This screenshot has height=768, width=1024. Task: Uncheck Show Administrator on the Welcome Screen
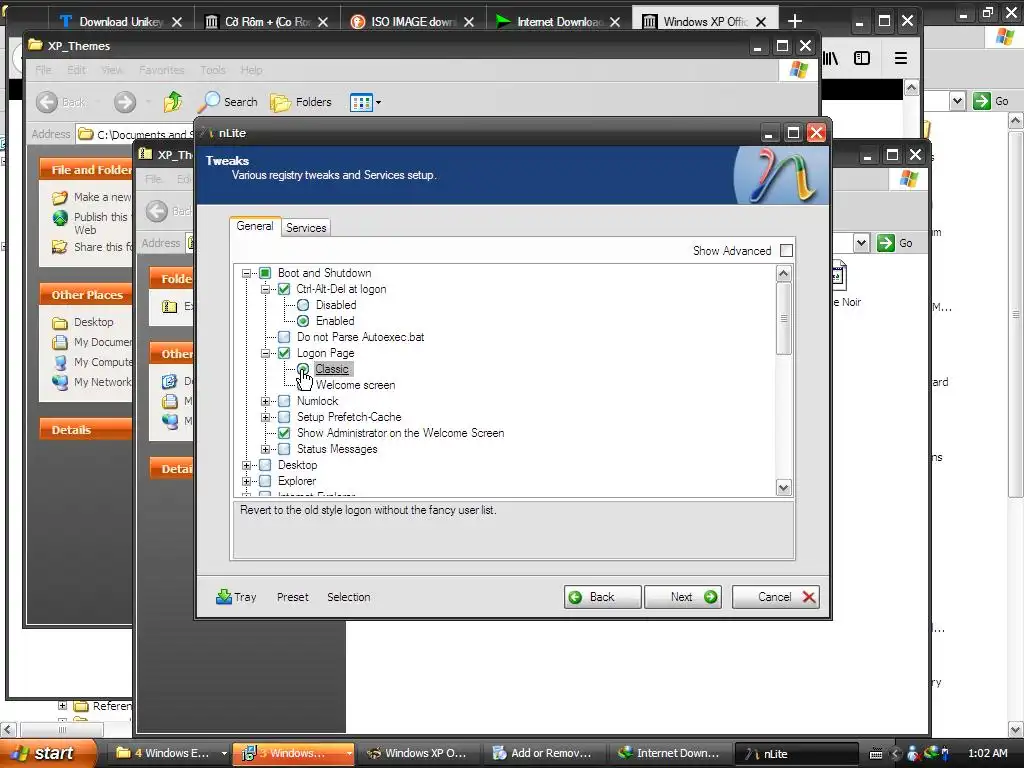click(284, 433)
